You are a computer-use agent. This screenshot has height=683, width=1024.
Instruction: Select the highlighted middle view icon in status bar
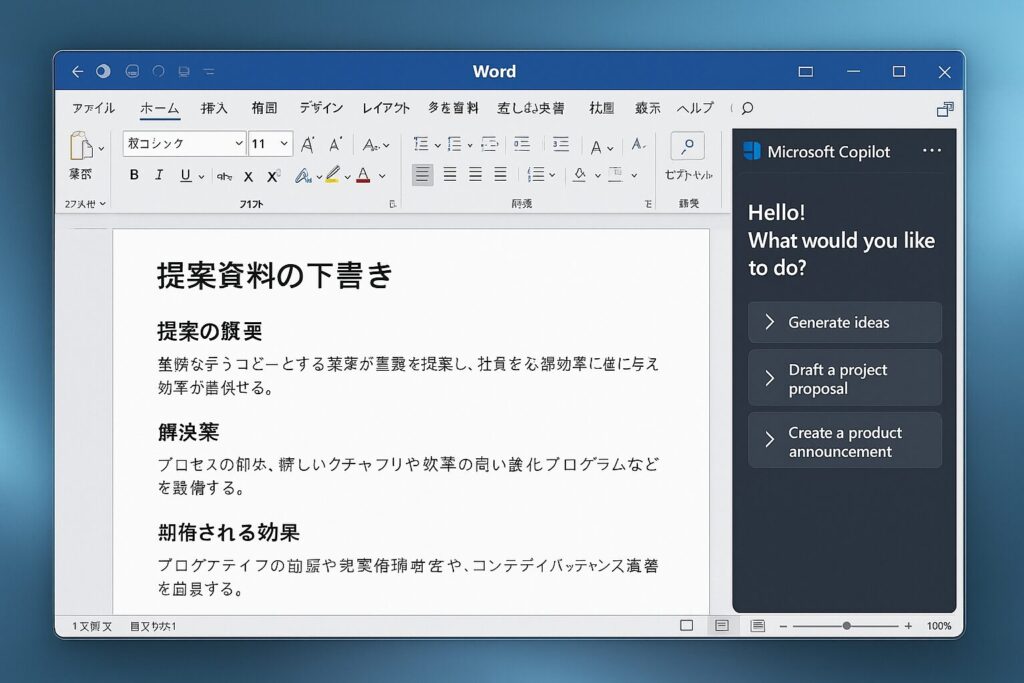pyautogui.click(x=722, y=626)
